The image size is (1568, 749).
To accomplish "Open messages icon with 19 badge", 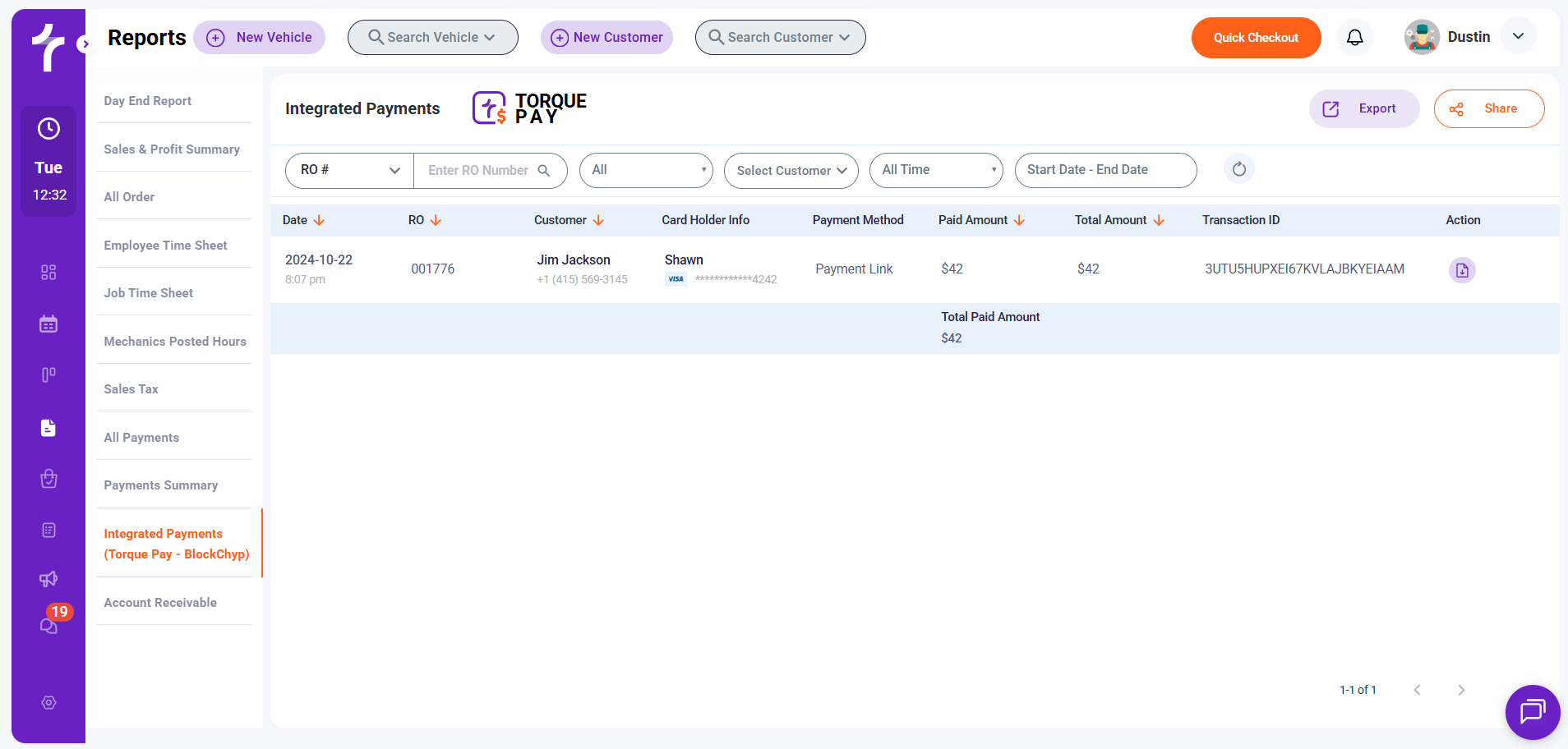I will (x=49, y=625).
